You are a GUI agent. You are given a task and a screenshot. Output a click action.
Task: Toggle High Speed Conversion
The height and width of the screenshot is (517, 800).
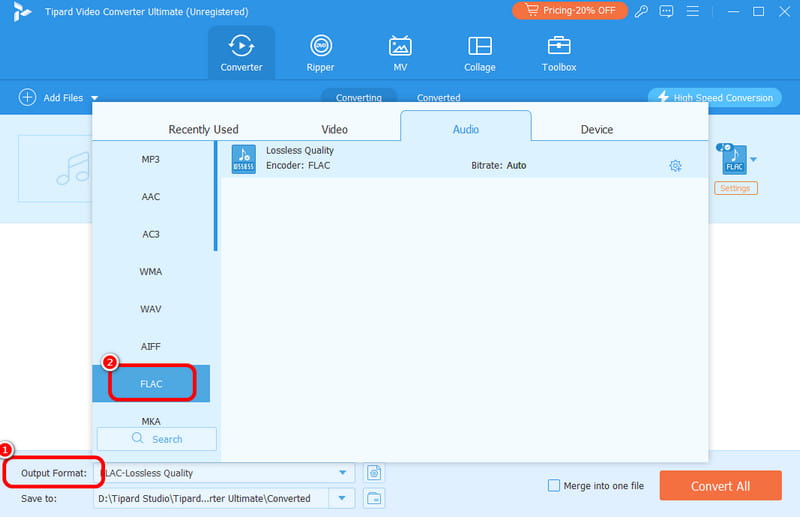(x=714, y=97)
